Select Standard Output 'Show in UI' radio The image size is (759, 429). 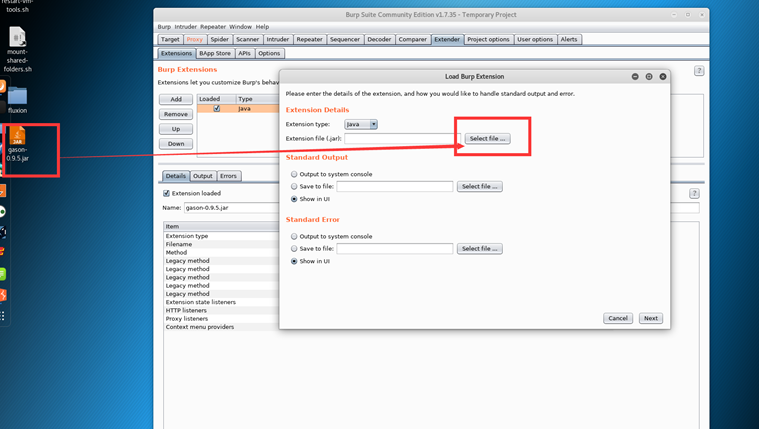pyautogui.click(x=294, y=199)
